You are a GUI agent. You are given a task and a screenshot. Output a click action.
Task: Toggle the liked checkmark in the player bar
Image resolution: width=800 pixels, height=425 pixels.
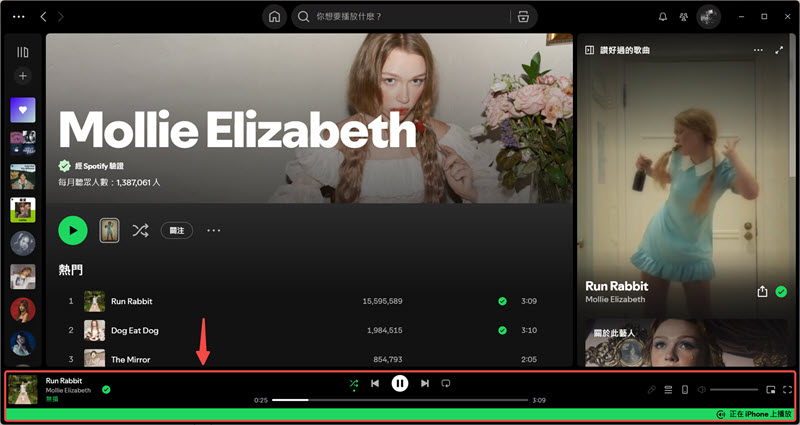pyautogui.click(x=106, y=390)
